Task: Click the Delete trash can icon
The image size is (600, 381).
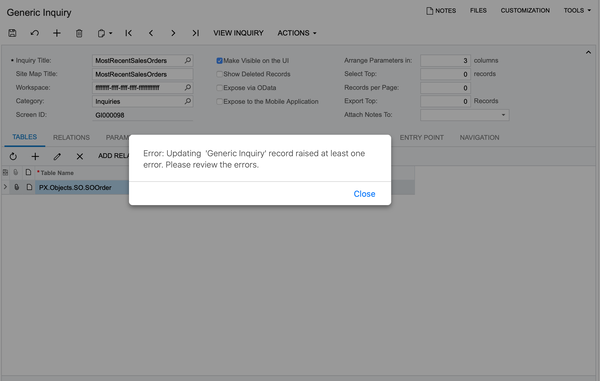Action: (79, 33)
